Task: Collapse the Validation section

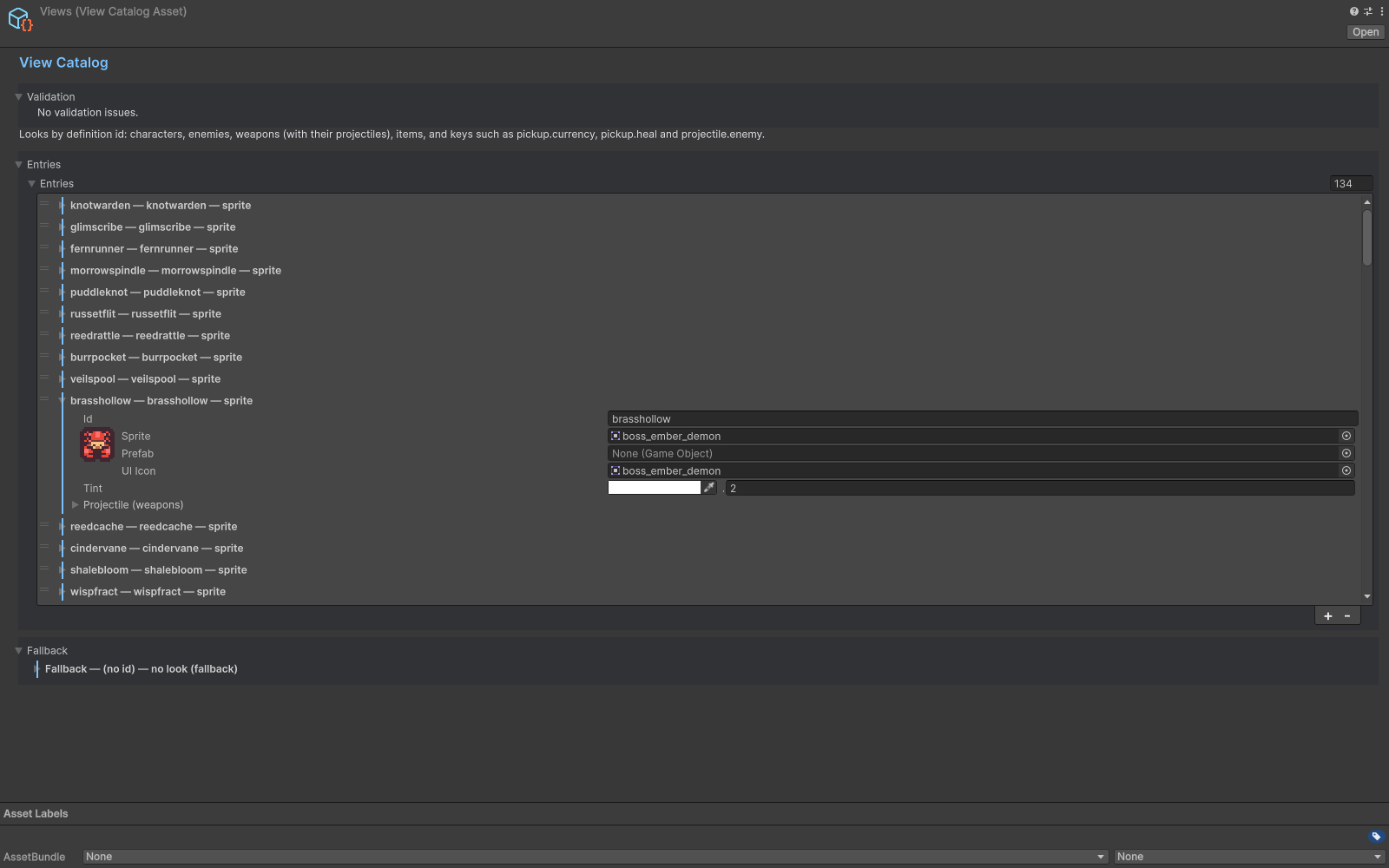Action: (x=18, y=96)
